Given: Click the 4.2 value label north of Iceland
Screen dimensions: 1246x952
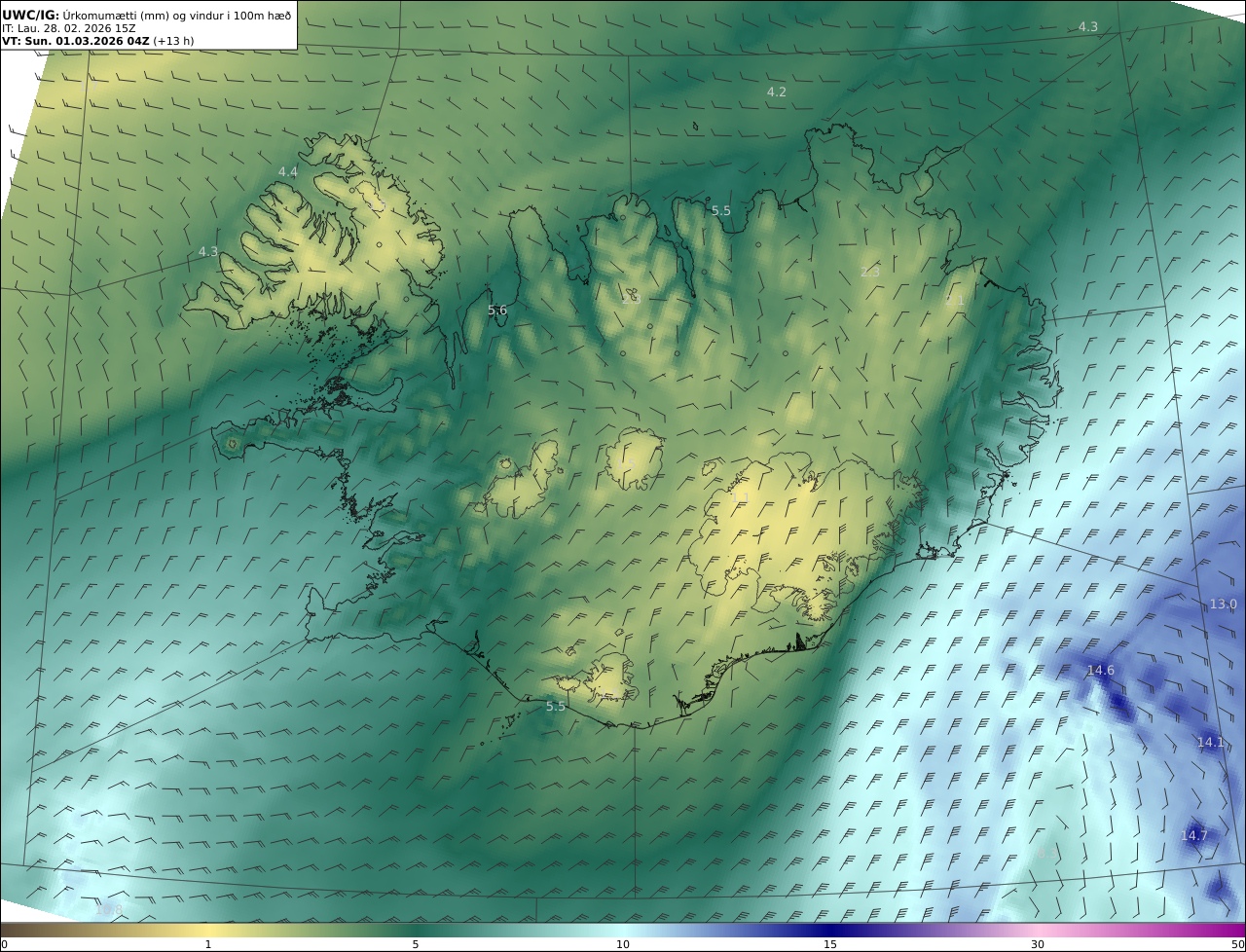Looking at the screenshot, I should [x=776, y=92].
